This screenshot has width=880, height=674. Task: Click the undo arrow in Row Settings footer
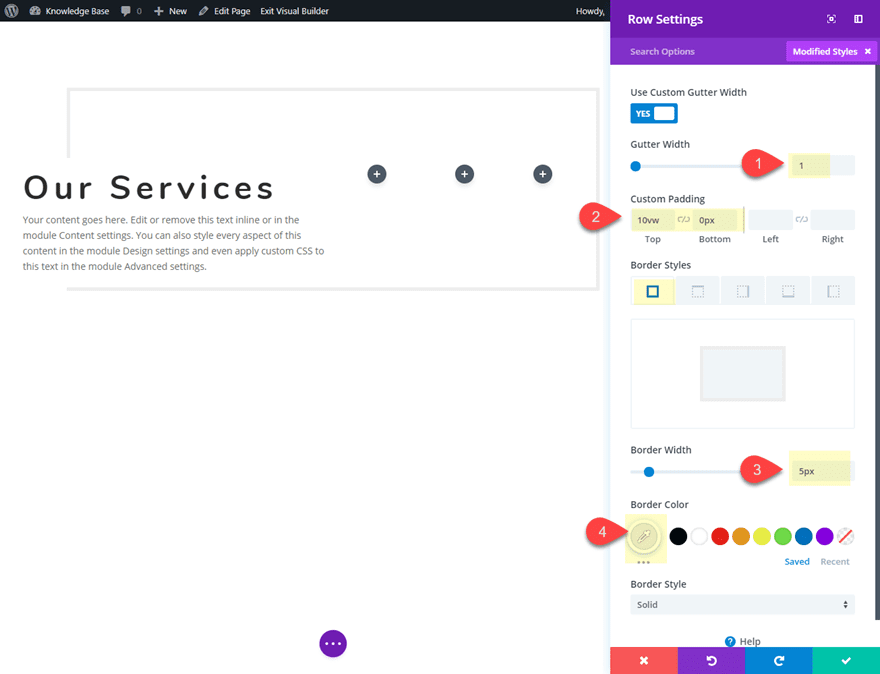711,660
